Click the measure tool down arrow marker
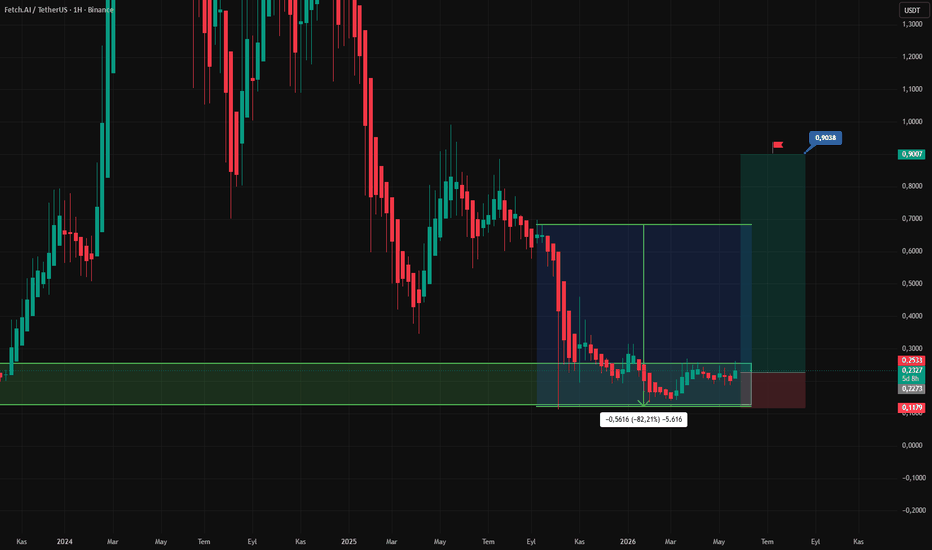Viewport: 932px width, 550px height. tap(643, 403)
